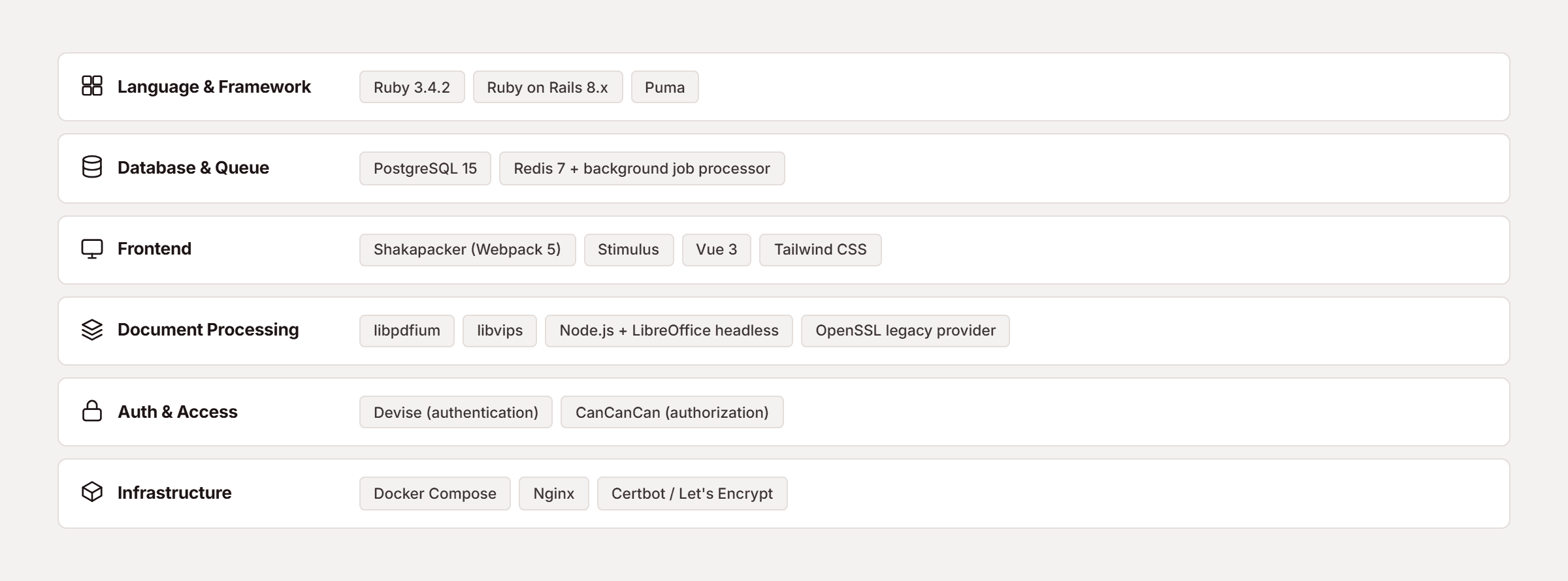Click the Devise (authentication) tag
The width and height of the screenshot is (1568, 581).
pyautogui.click(x=456, y=412)
